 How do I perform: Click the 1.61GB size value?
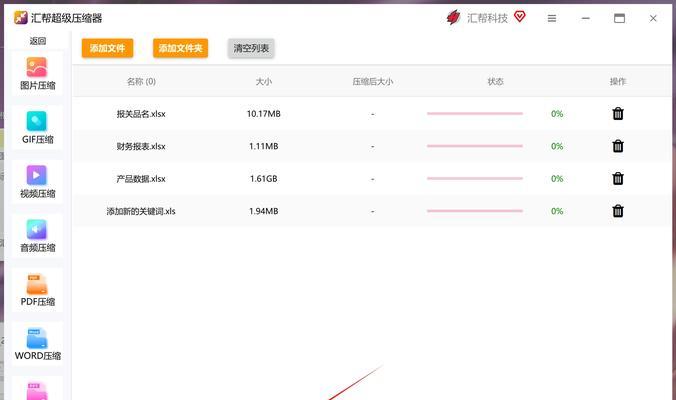click(263, 178)
